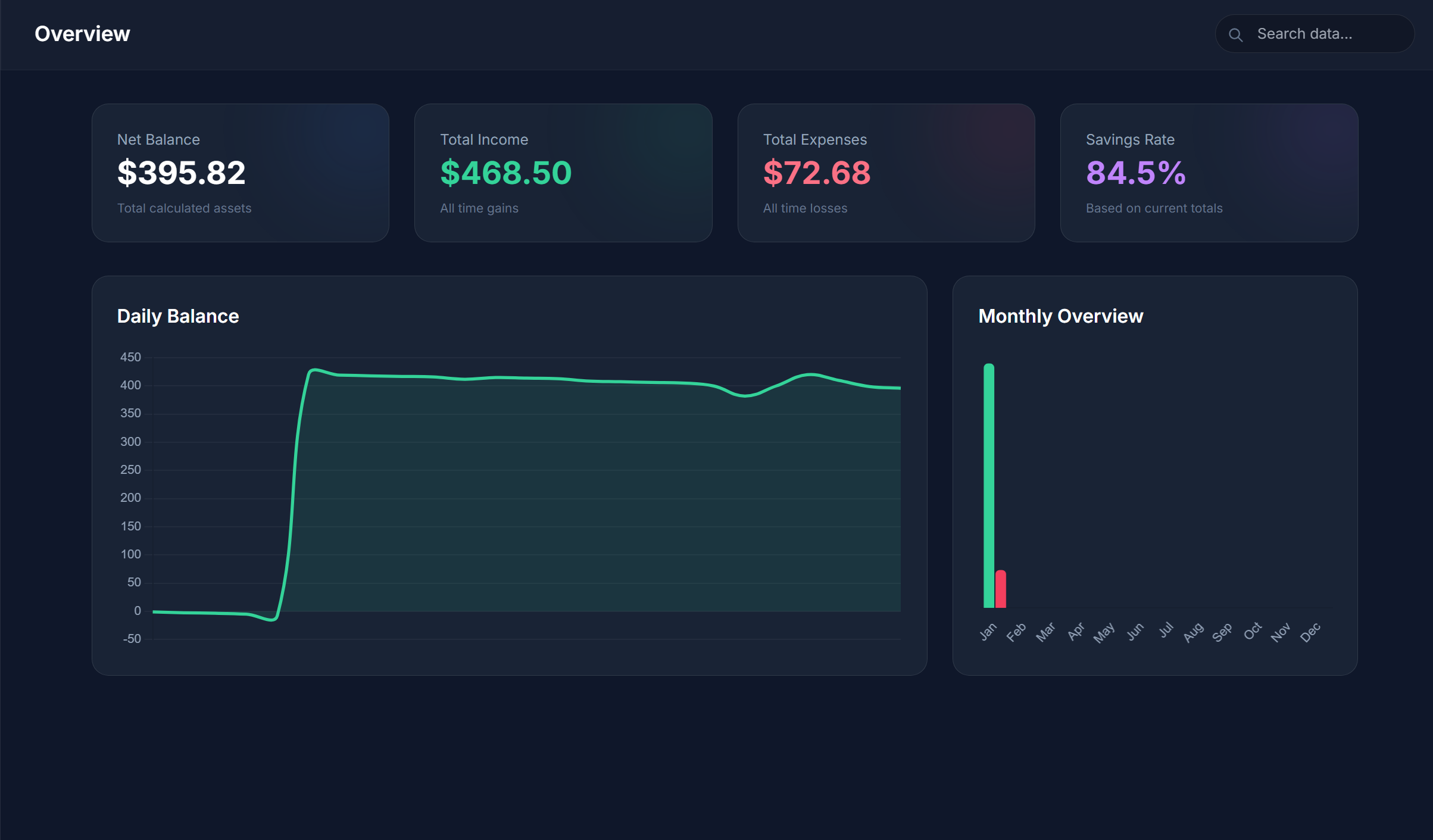The width and height of the screenshot is (1433, 840).
Task: Click the $468.50 income amount
Action: click(x=505, y=173)
